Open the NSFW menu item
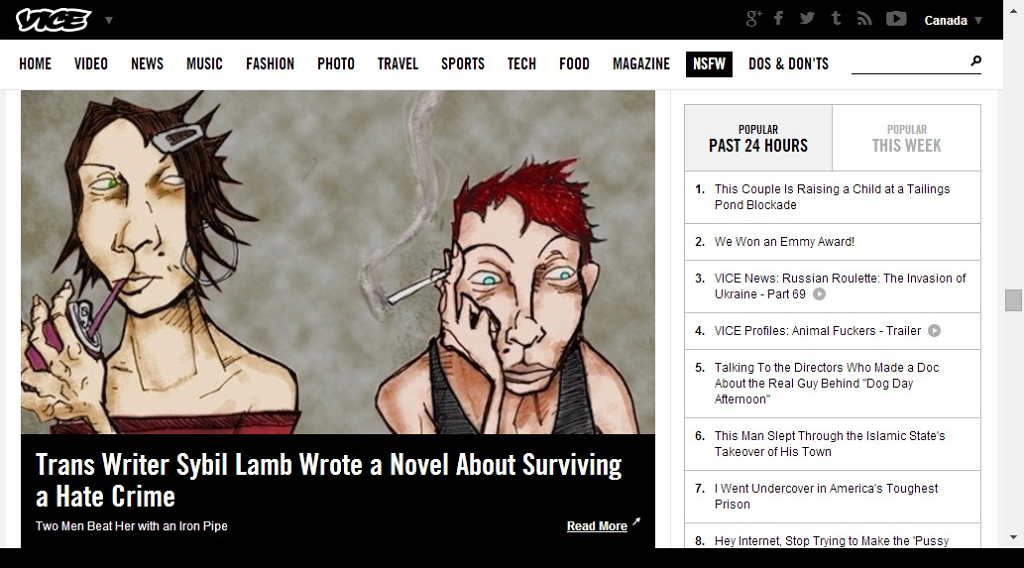 pos(709,64)
